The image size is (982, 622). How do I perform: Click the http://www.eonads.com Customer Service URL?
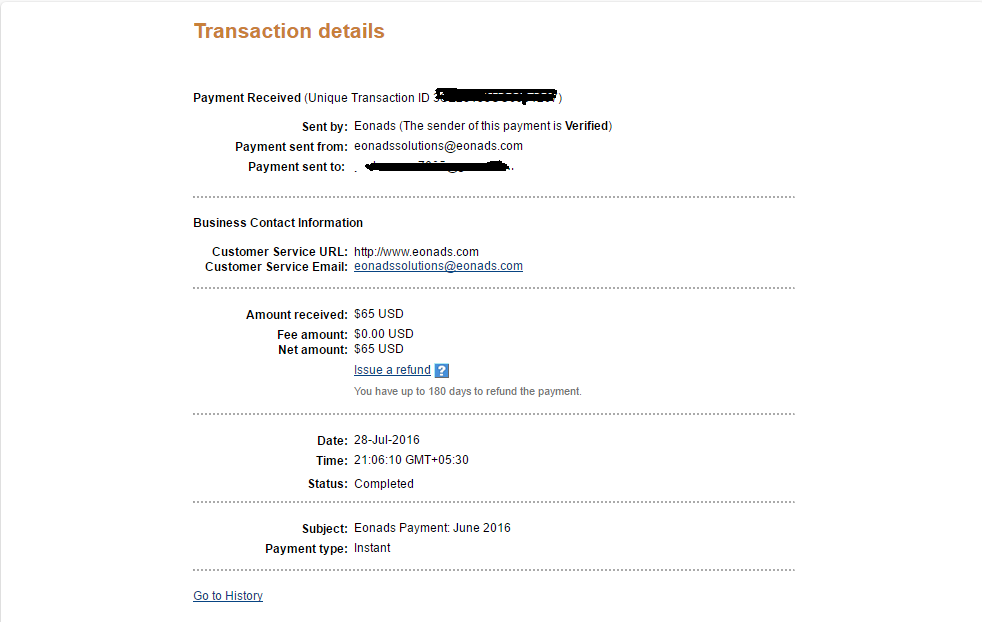point(416,251)
